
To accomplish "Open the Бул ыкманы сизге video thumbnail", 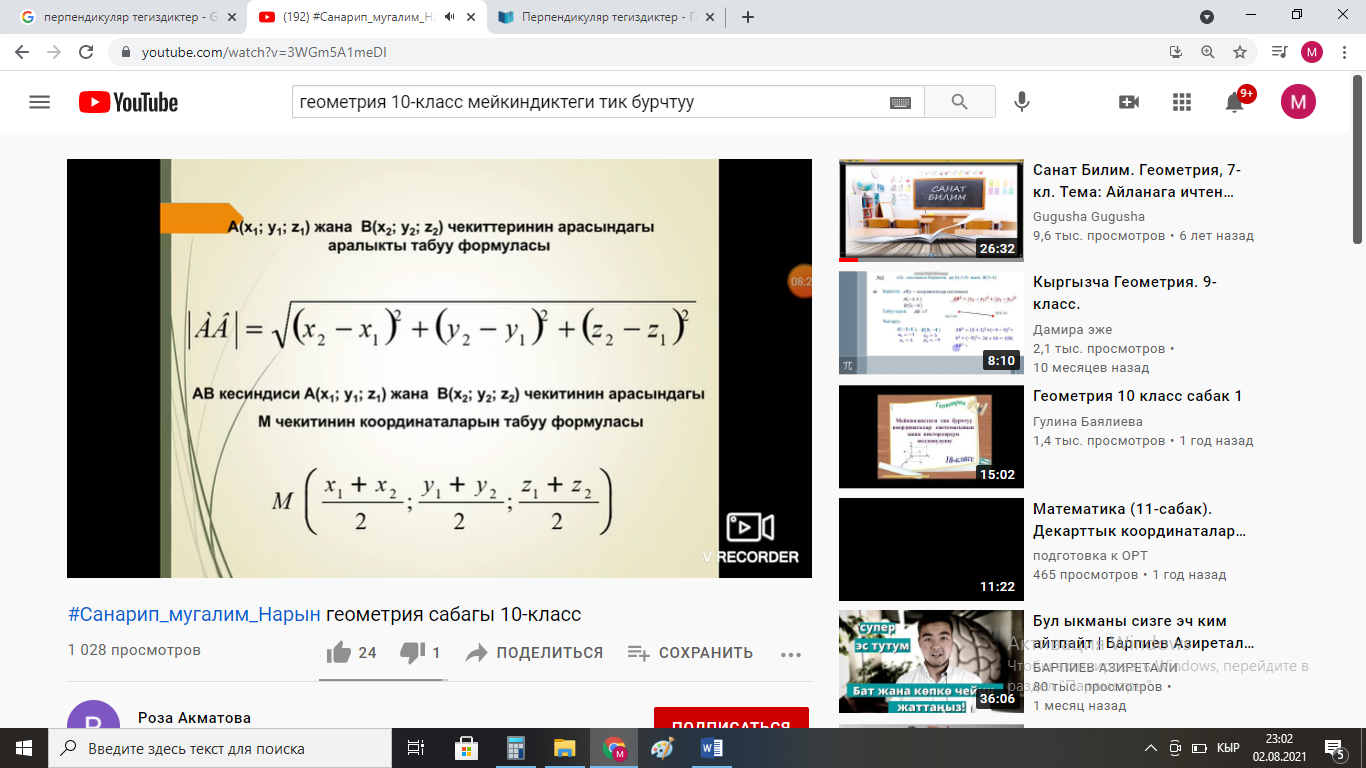I will click(x=931, y=662).
